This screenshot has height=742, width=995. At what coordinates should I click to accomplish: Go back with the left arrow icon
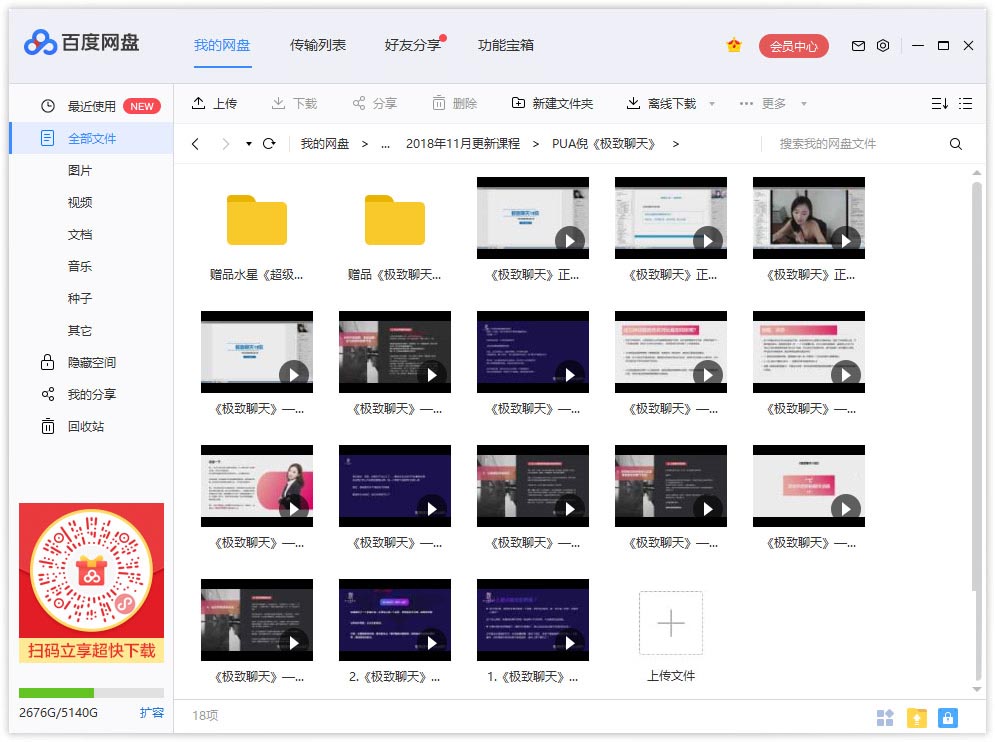point(196,144)
